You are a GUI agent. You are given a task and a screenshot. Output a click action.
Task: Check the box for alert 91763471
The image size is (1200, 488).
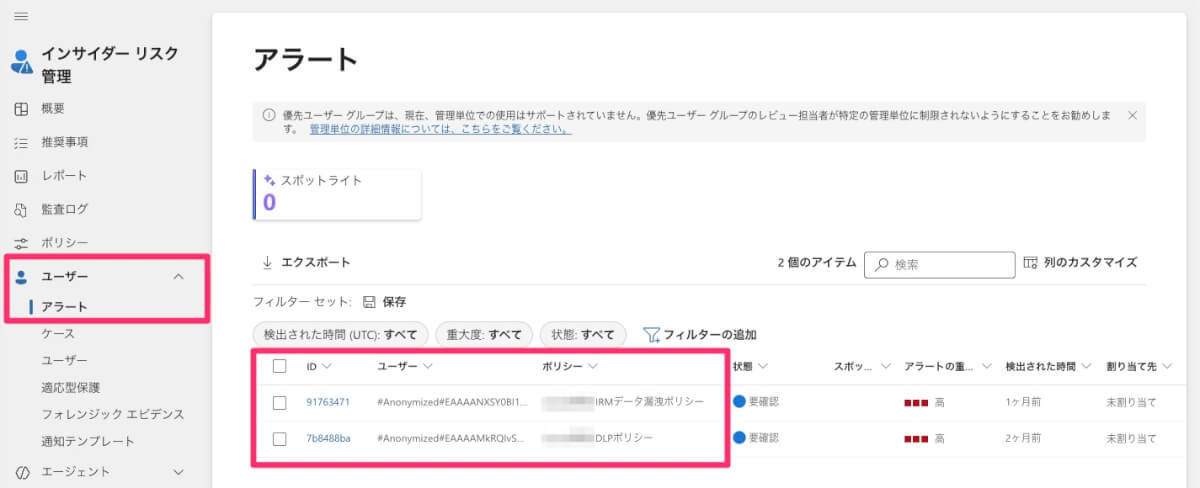[x=280, y=402]
